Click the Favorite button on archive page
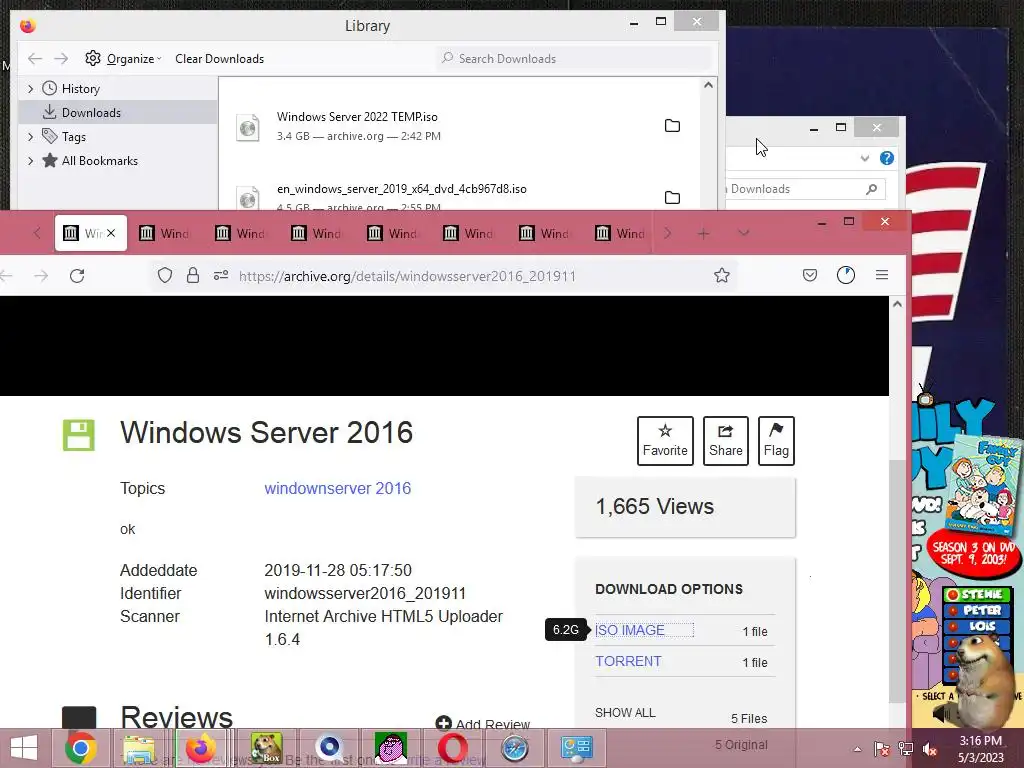The width and height of the screenshot is (1024, 768). [x=665, y=441]
